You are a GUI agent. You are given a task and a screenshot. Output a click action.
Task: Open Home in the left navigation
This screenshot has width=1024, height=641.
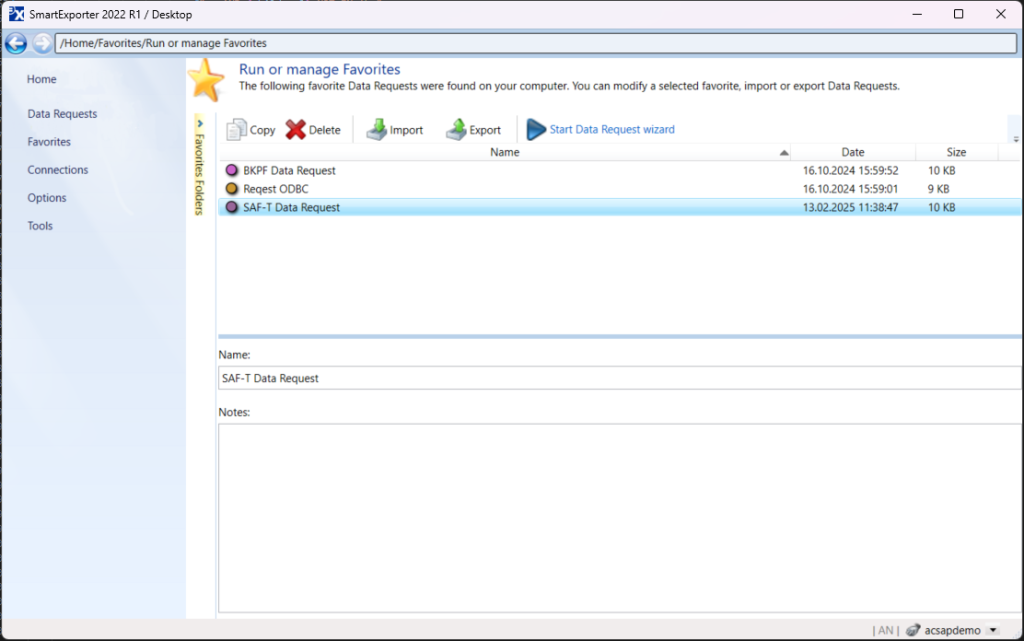pos(42,79)
